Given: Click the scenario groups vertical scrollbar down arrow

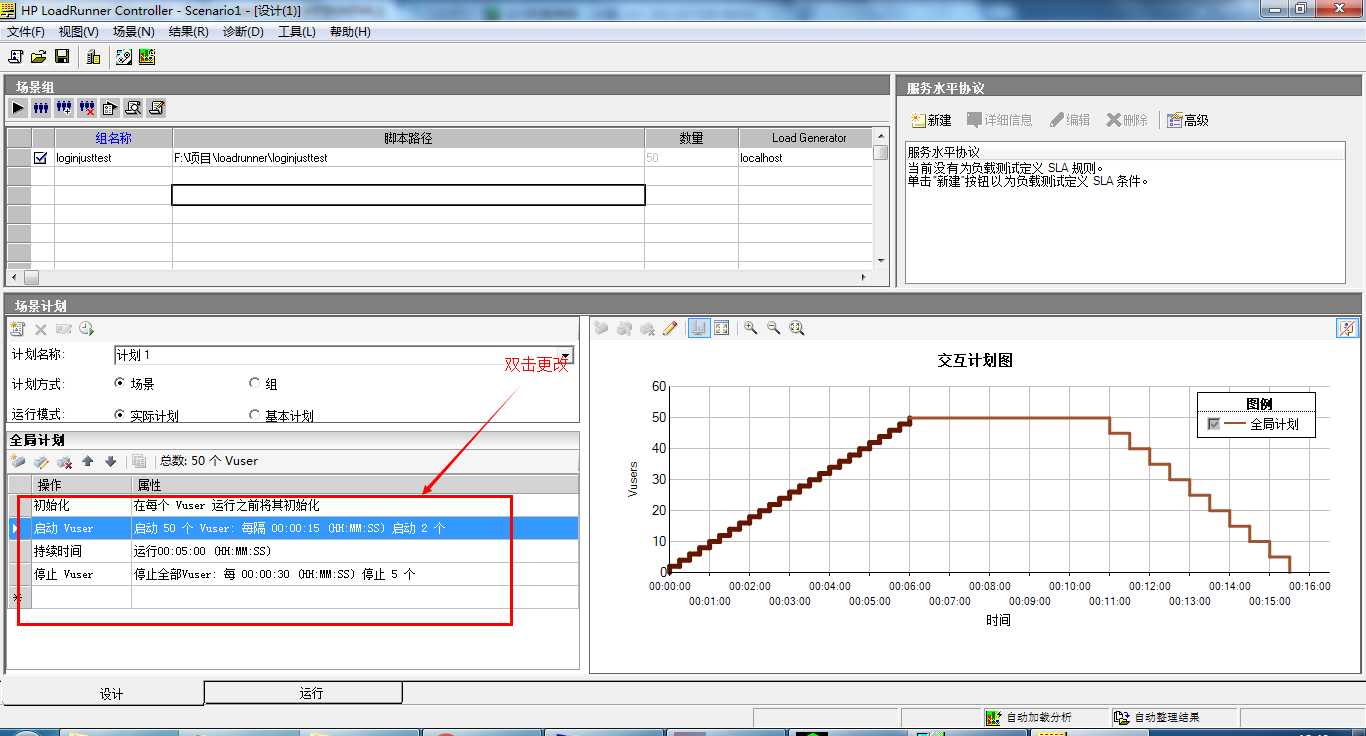Looking at the screenshot, I should point(881,261).
